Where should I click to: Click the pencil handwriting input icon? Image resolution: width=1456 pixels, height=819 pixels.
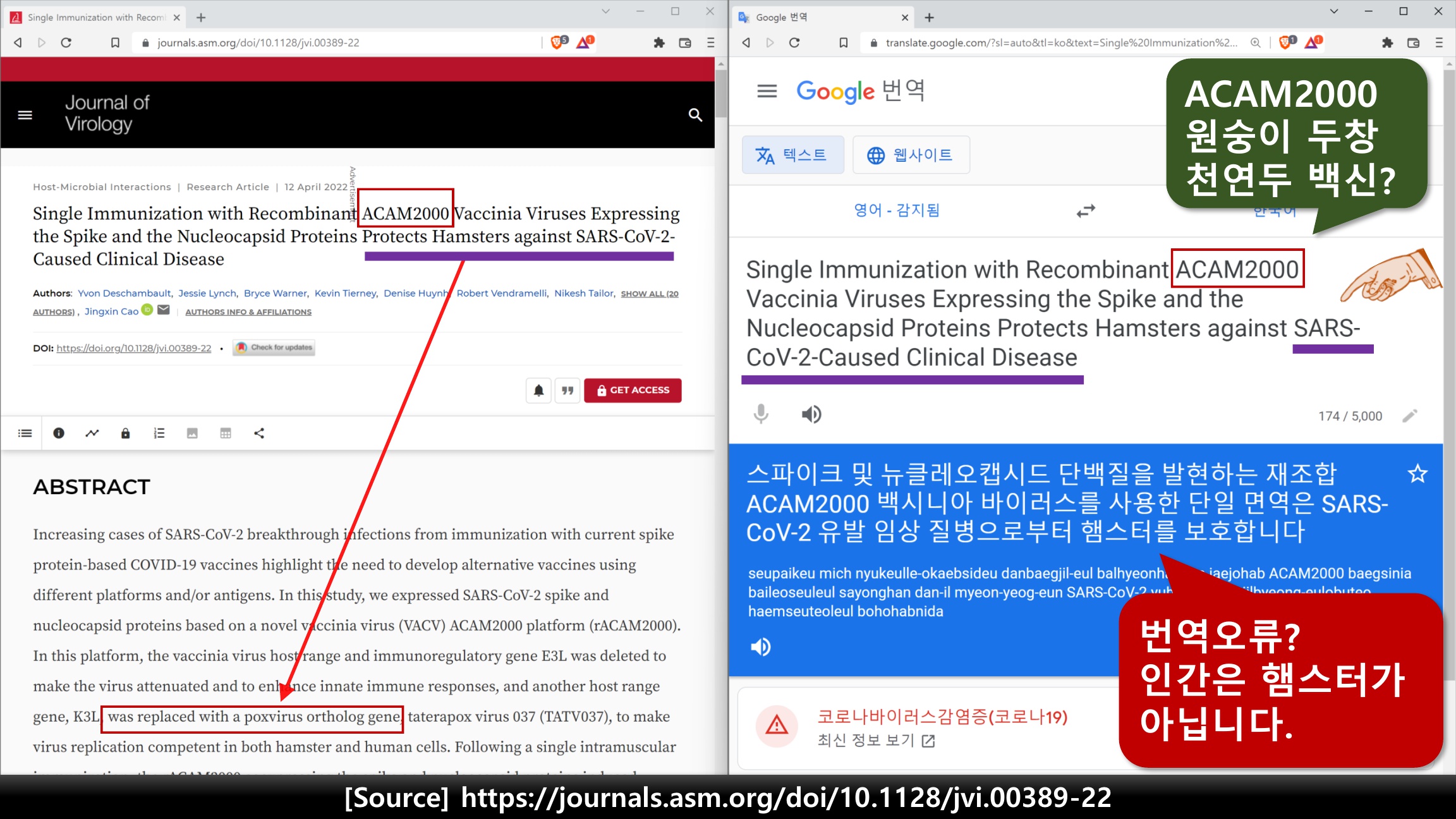[x=1410, y=416]
